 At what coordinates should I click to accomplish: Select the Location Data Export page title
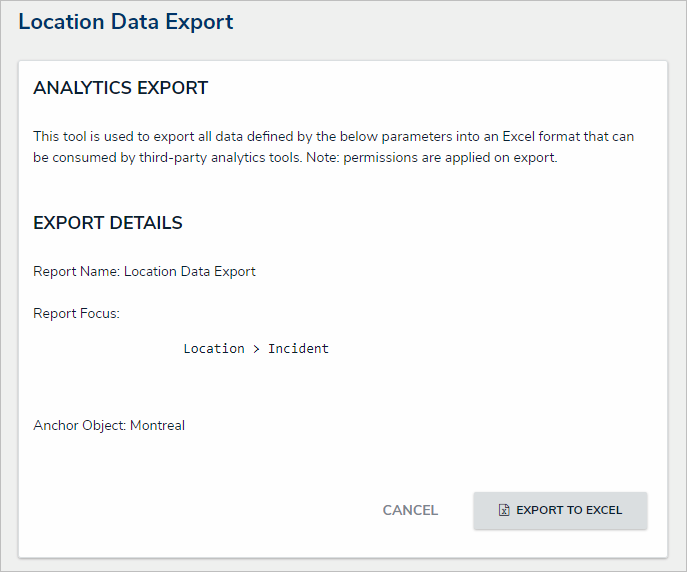[126, 22]
